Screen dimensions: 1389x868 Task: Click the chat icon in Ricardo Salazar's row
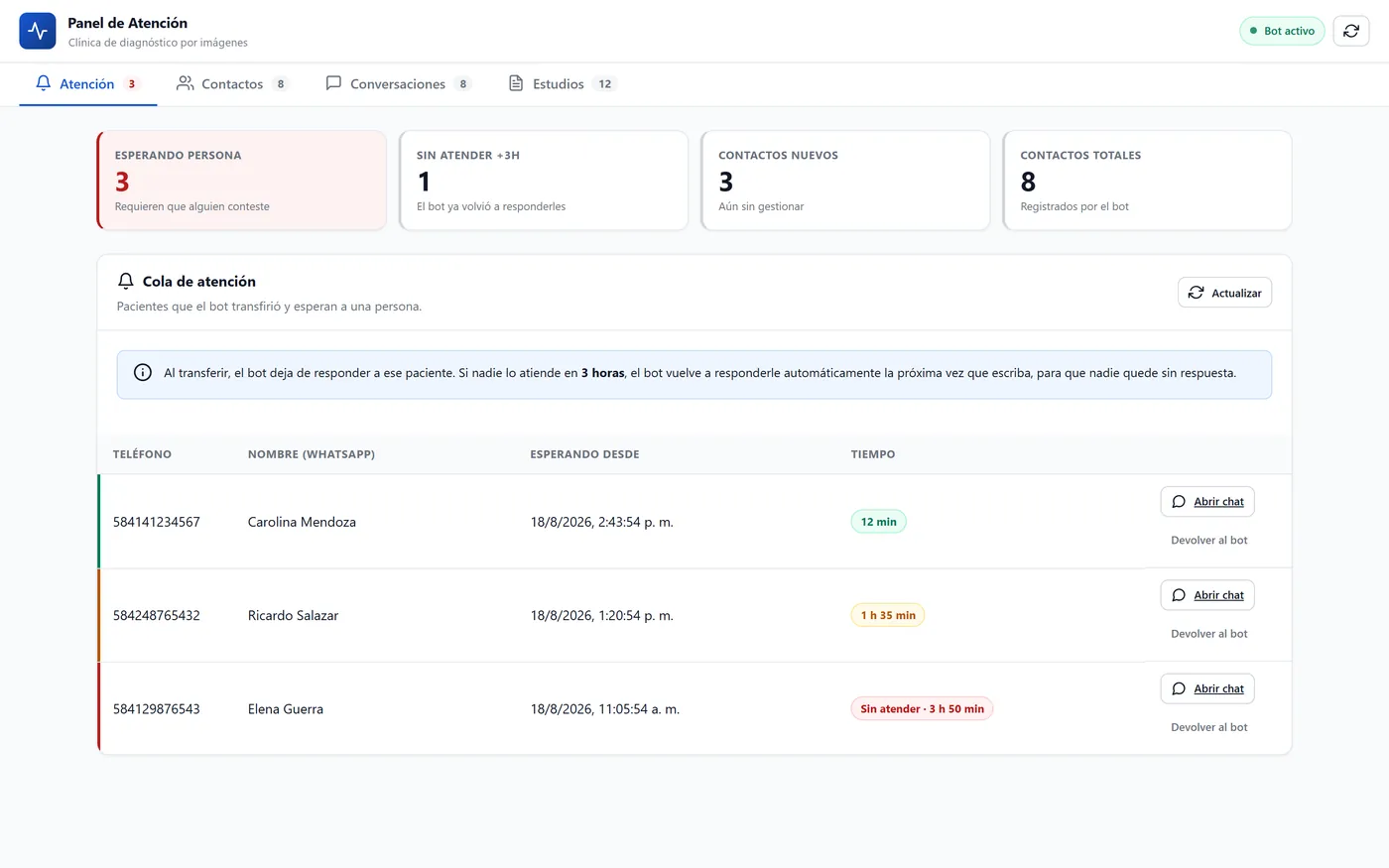point(1179,595)
